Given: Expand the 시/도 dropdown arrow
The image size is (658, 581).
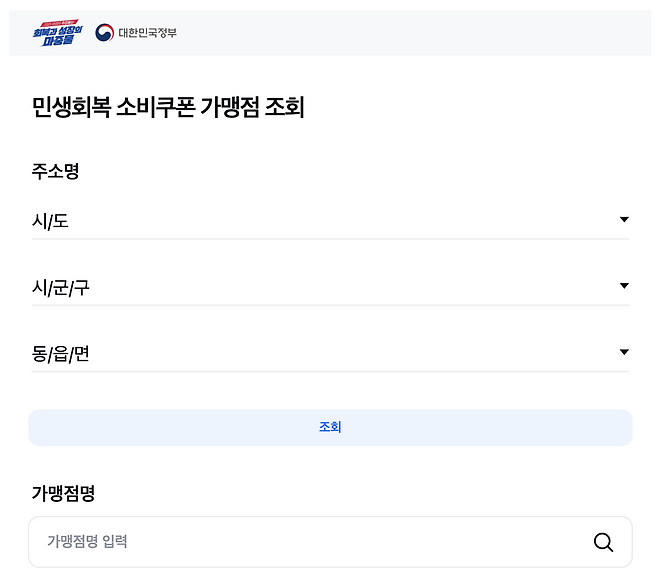Looking at the screenshot, I should tap(624, 220).
